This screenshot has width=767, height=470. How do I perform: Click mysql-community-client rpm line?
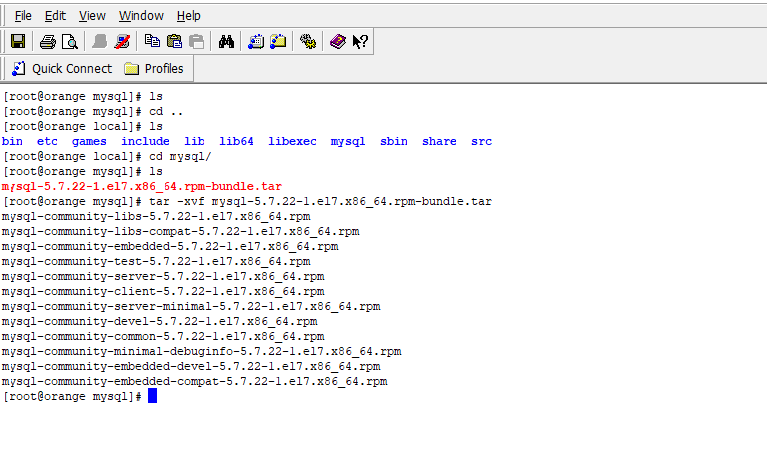click(x=163, y=291)
